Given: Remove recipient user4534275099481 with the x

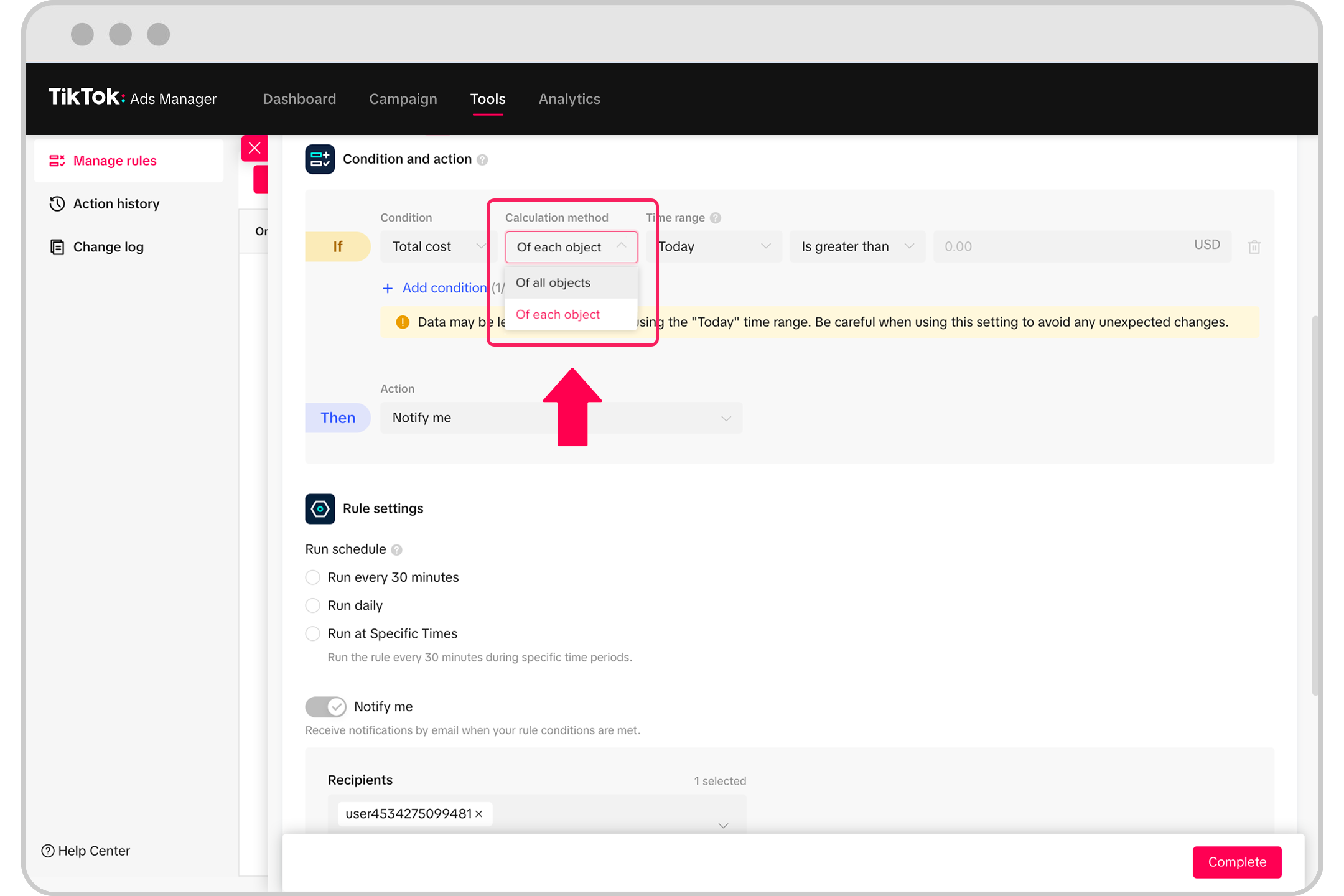Looking at the screenshot, I should pos(479,814).
